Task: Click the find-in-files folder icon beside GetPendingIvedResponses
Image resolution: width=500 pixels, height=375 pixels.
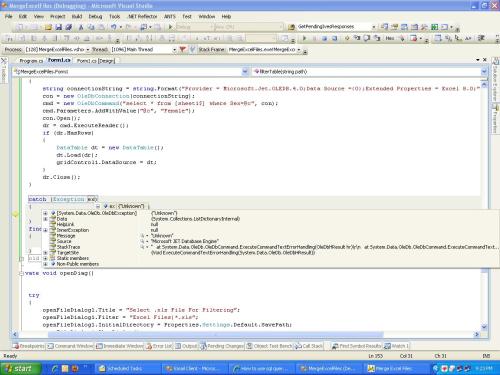Action: pos(291,27)
